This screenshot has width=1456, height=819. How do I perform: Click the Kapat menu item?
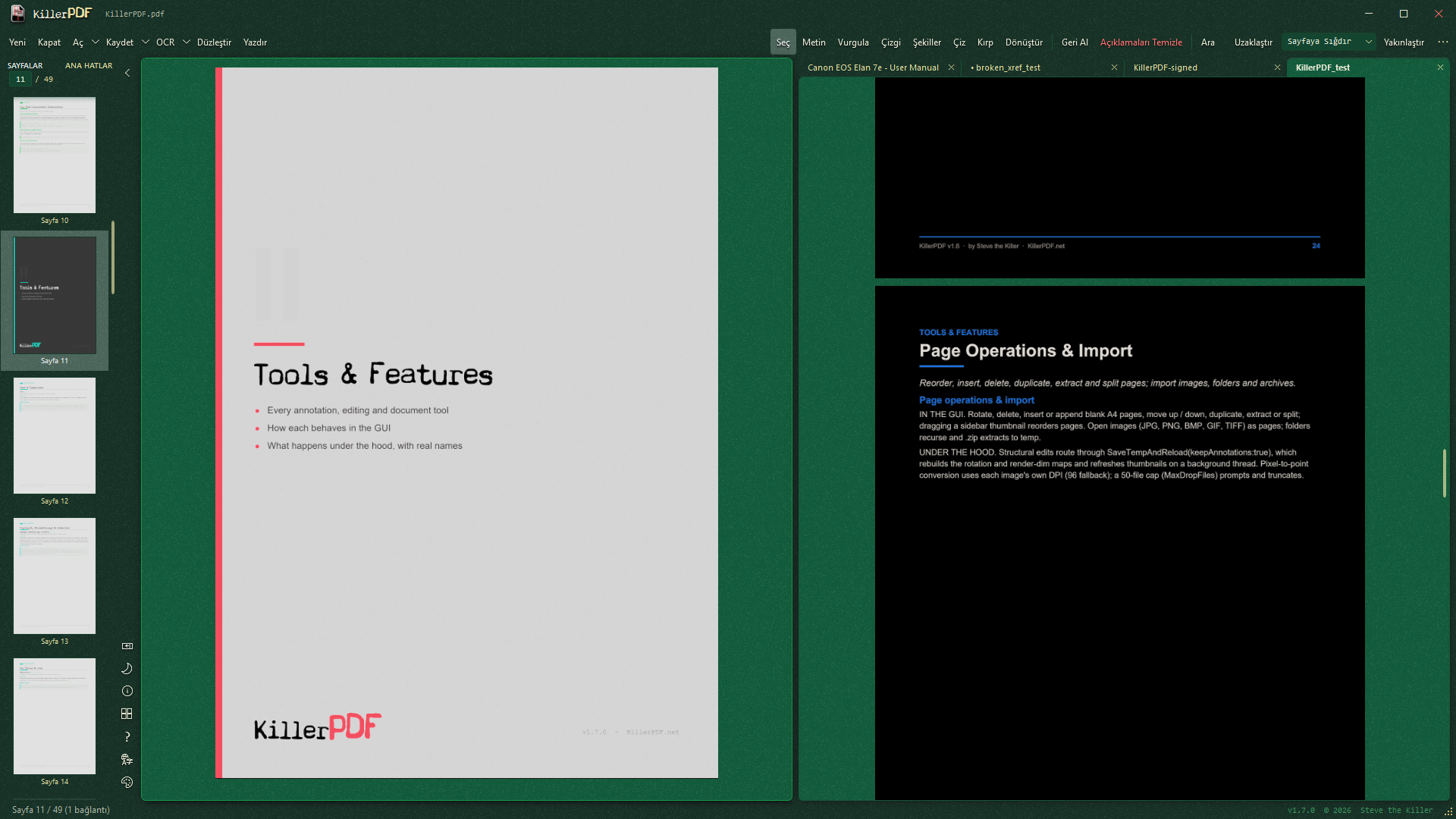[x=49, y=42]
